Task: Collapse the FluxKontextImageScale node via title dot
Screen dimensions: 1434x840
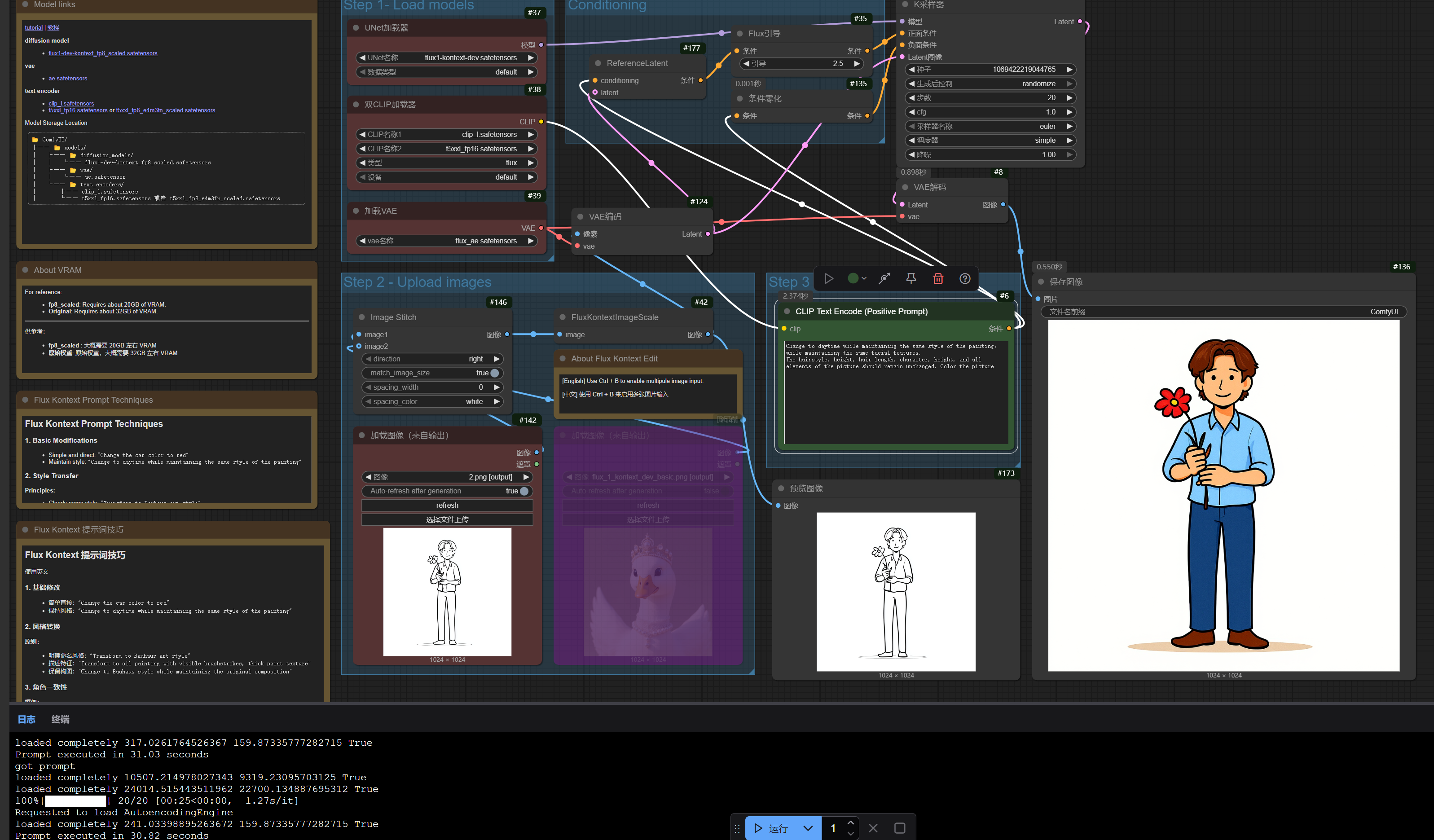Action: pos(562,317)
